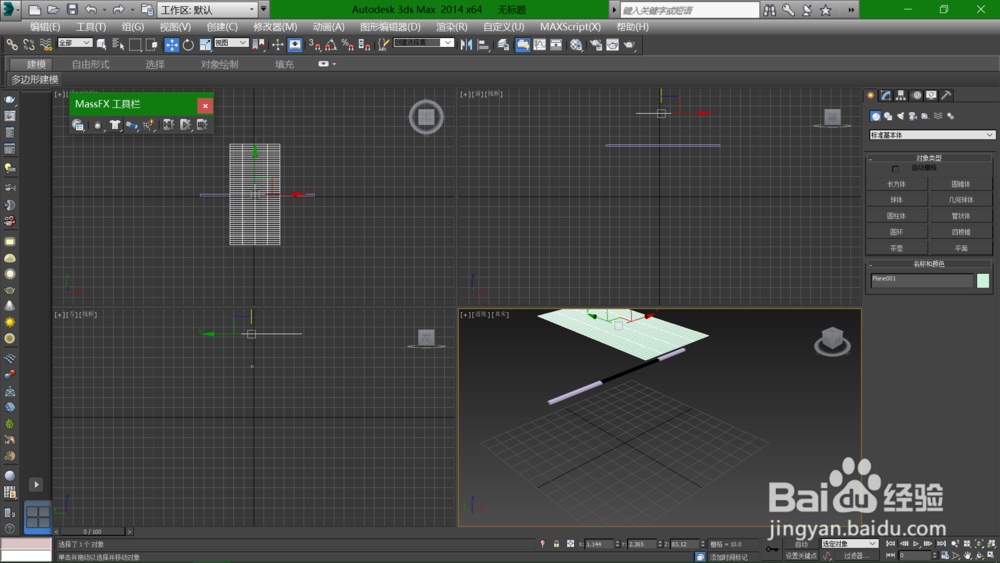This screenshot has height=563, width=1000.
Task: Click the 茶壶 primitive button
Action: tap(897, 248)
